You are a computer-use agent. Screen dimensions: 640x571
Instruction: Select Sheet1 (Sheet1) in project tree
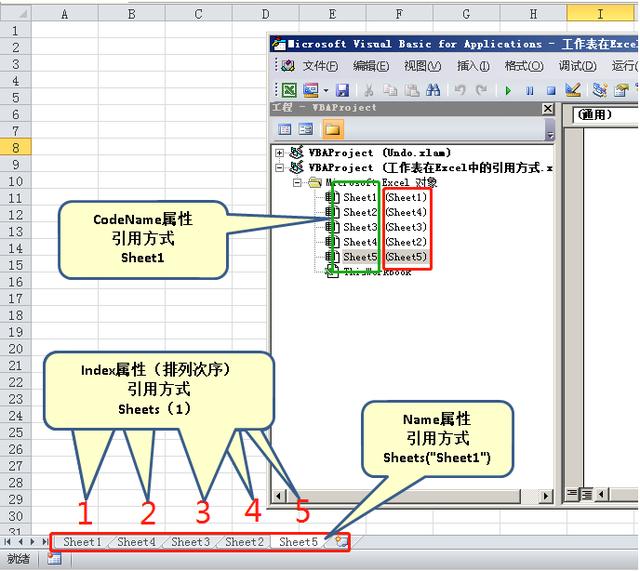(384, 198)
